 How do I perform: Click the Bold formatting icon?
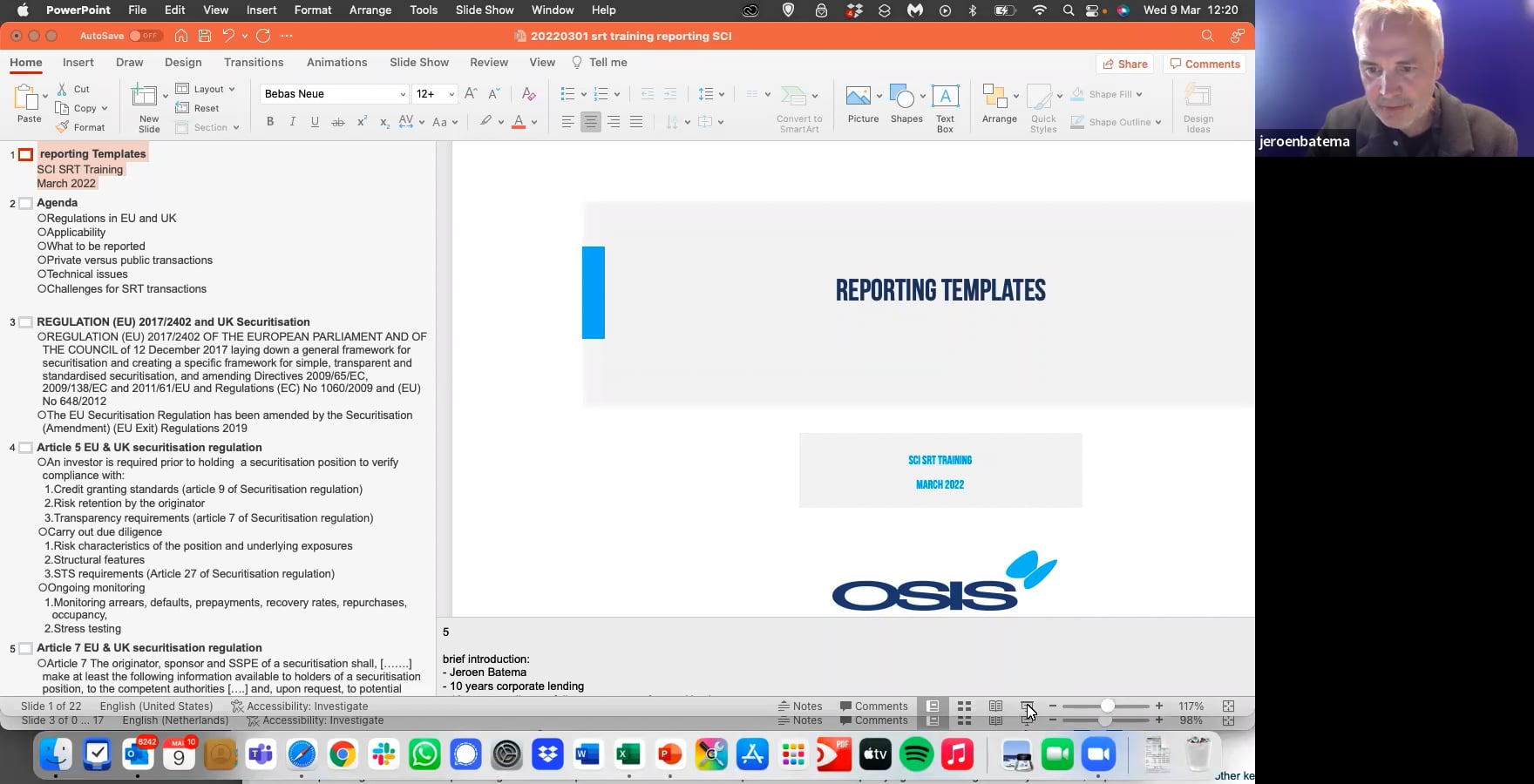point(270,122)
